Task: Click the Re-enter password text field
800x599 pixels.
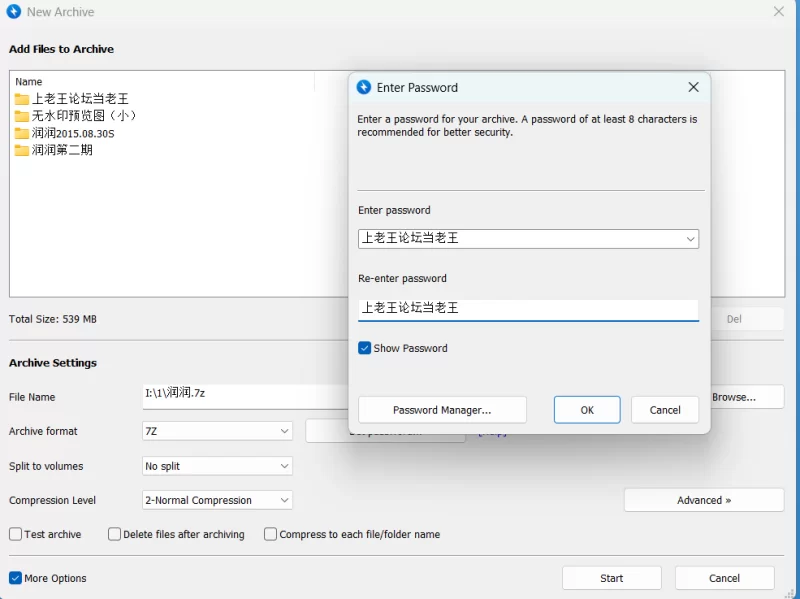Action: [528, 309]
